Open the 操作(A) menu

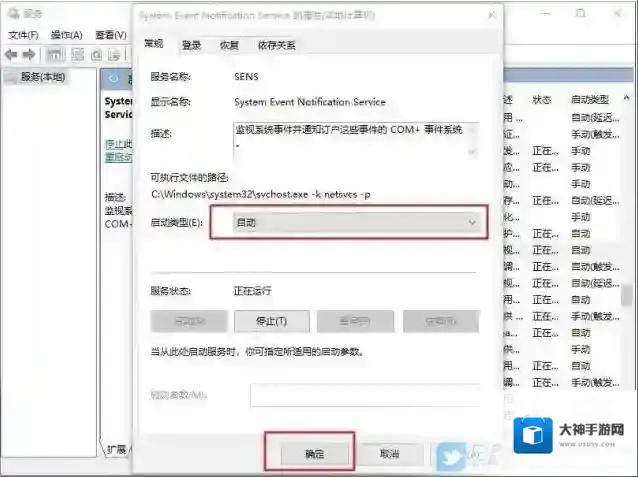pos(66,35)
